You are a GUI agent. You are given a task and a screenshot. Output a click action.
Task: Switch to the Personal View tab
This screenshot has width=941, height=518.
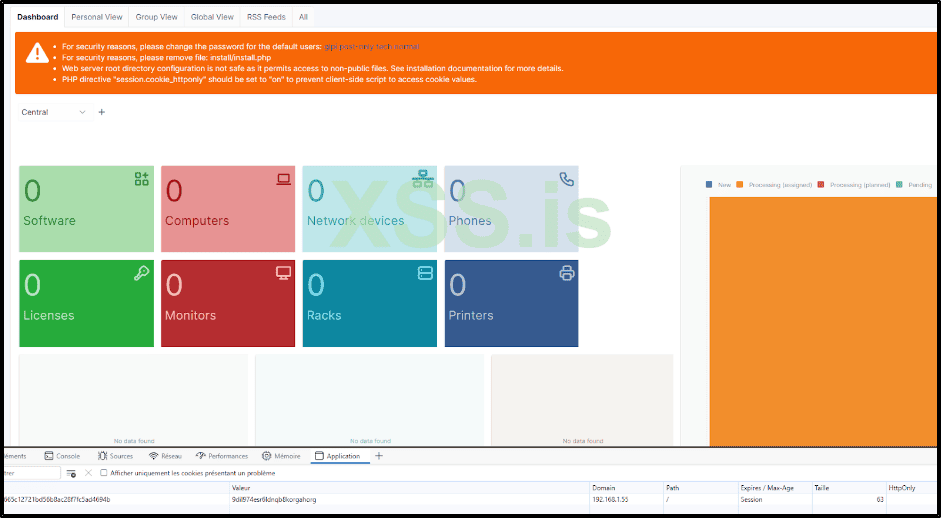pos(97,17)
